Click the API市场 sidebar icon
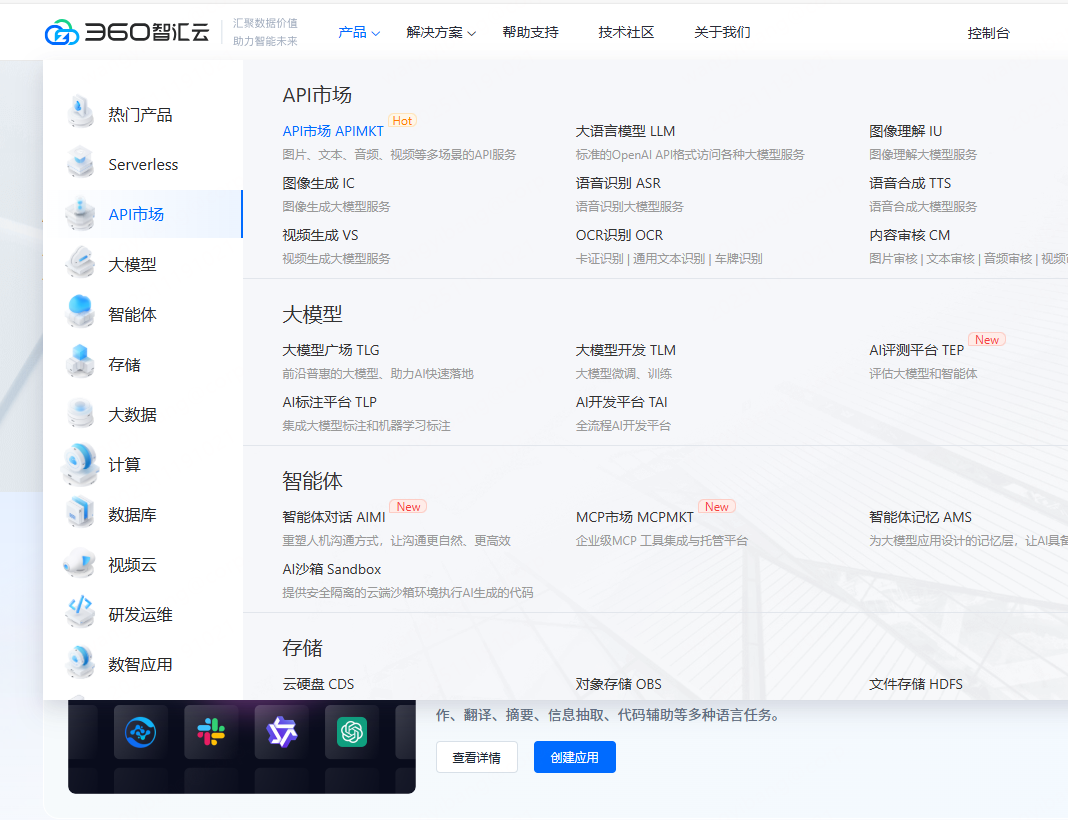This screenshot has height=820, width=1068. click(x=80, y=213)
